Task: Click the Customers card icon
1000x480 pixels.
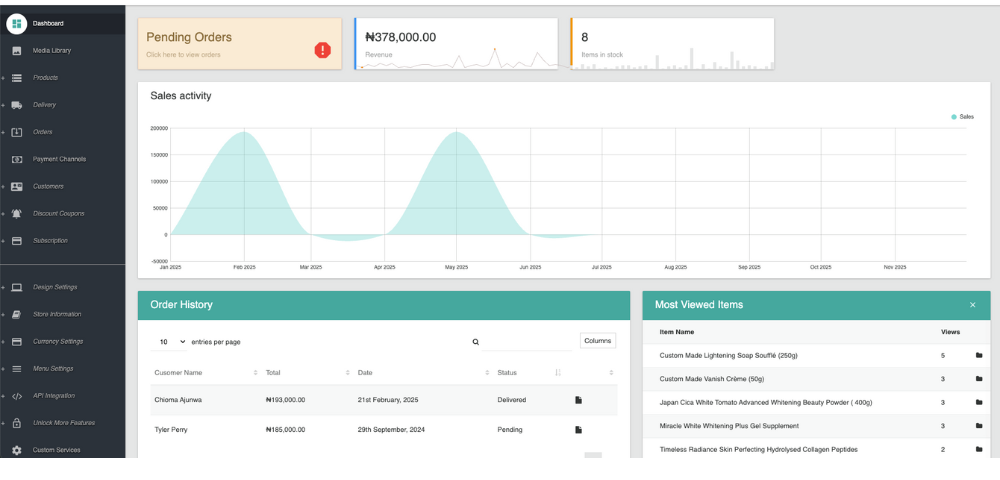Action: [17, 187]
